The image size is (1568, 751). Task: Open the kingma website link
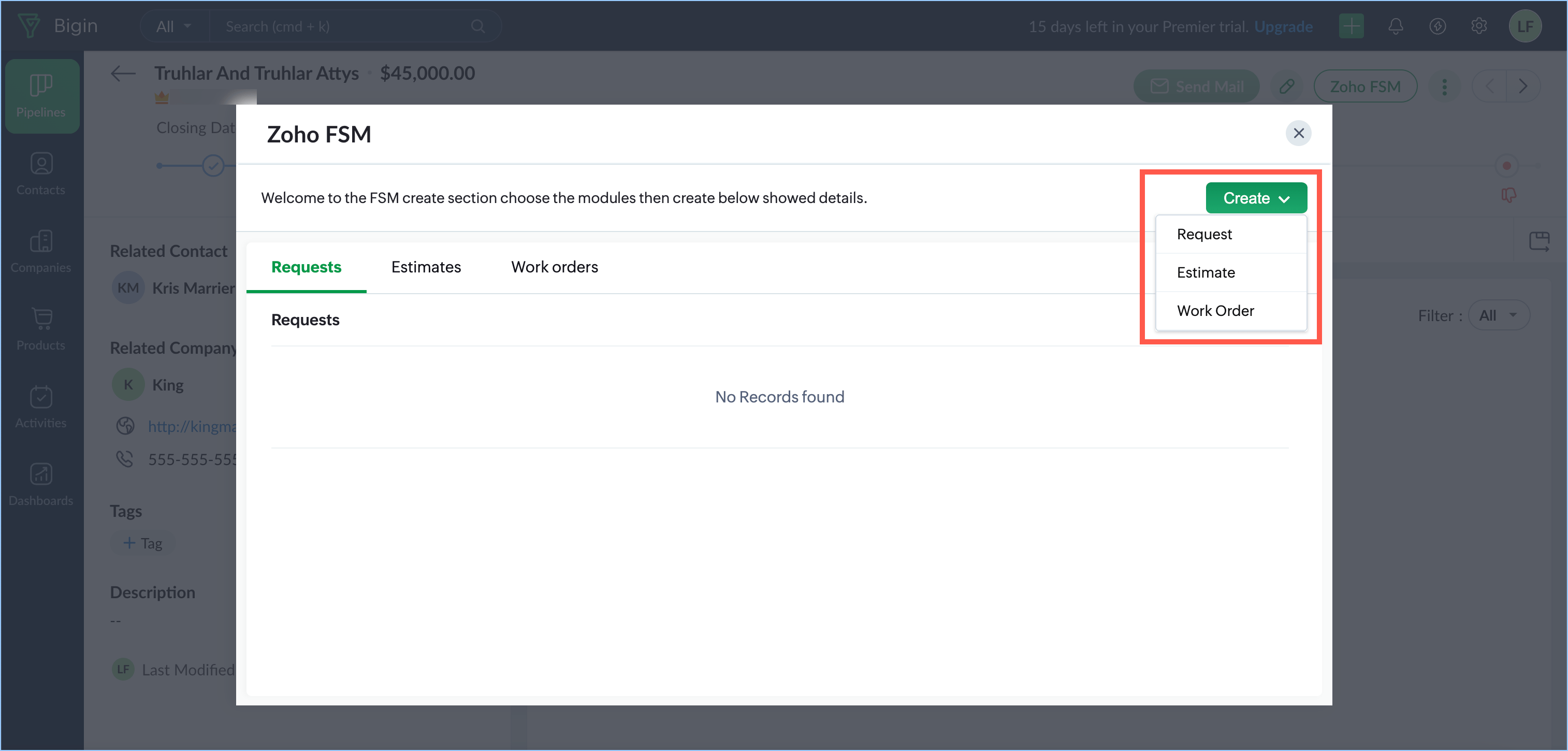[192, 426]
